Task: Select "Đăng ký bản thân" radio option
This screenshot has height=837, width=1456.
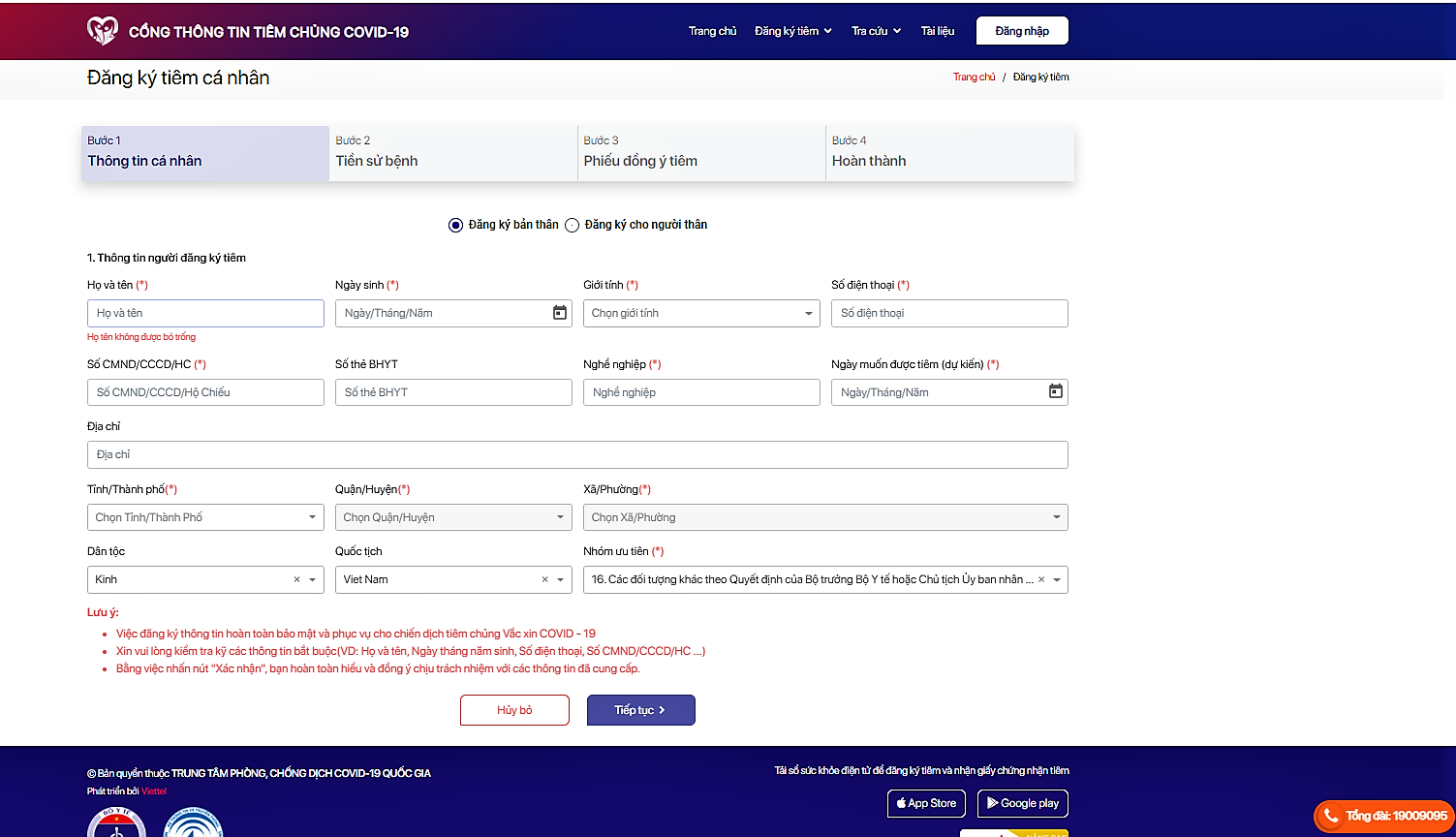Action: 456,225
